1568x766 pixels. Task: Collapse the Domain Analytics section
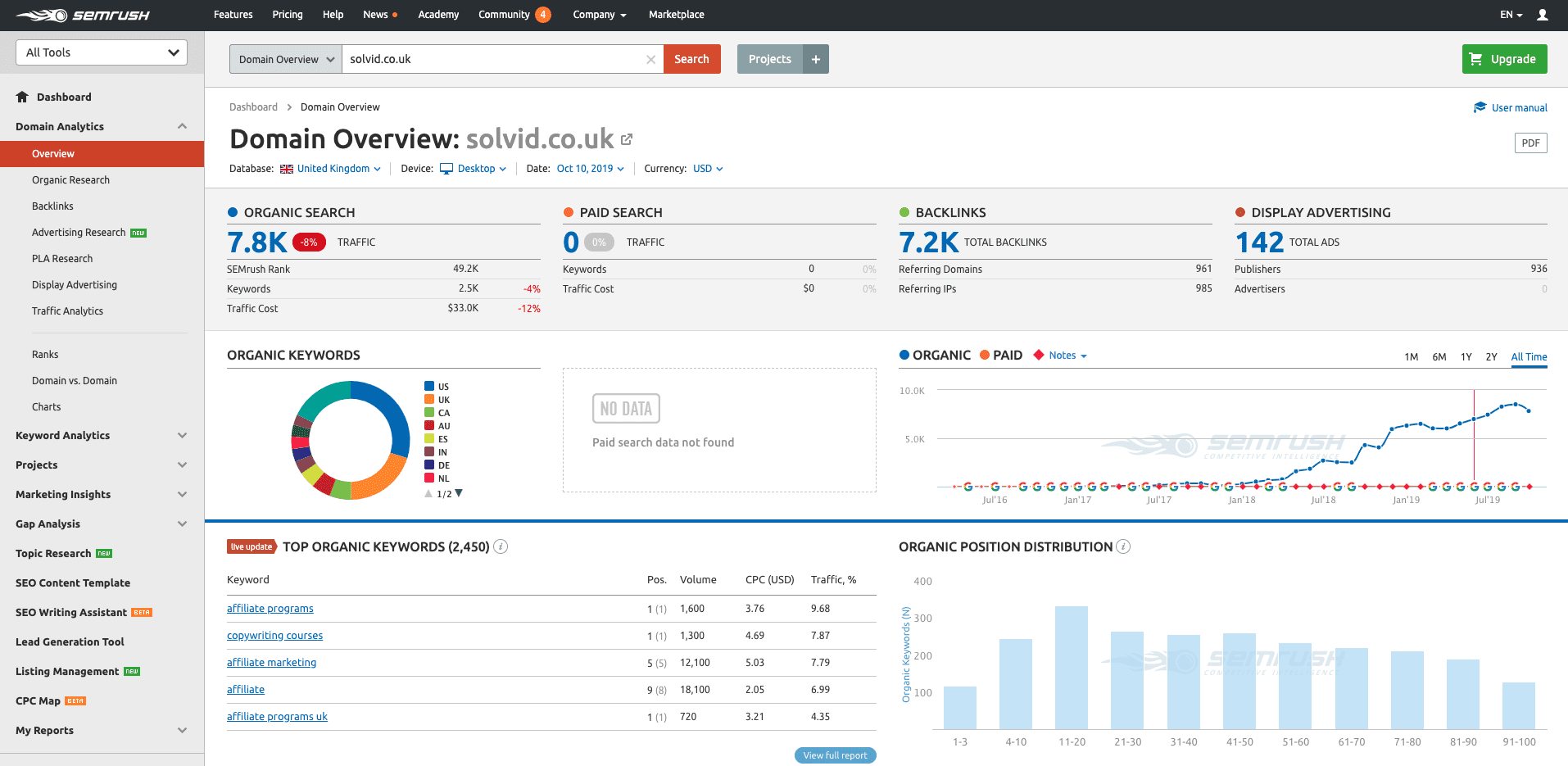[x=183, y=126]
